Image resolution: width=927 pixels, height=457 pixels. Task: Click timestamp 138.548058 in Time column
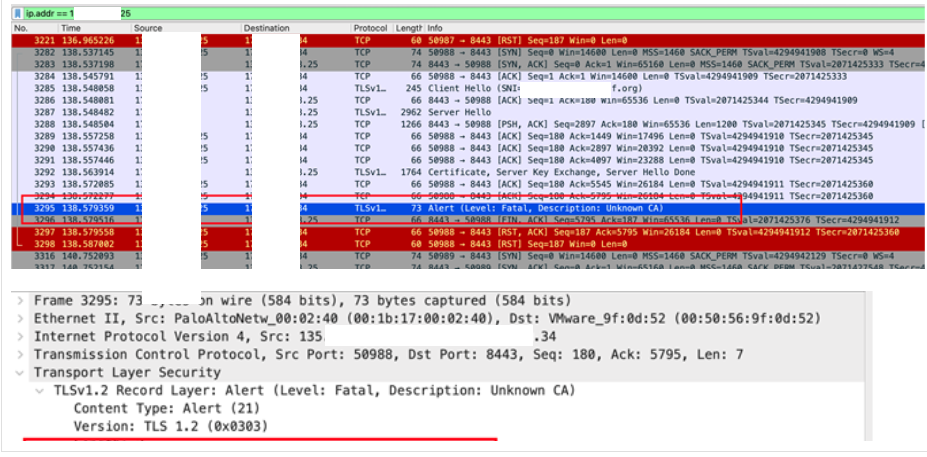click(x=87, y=88)
